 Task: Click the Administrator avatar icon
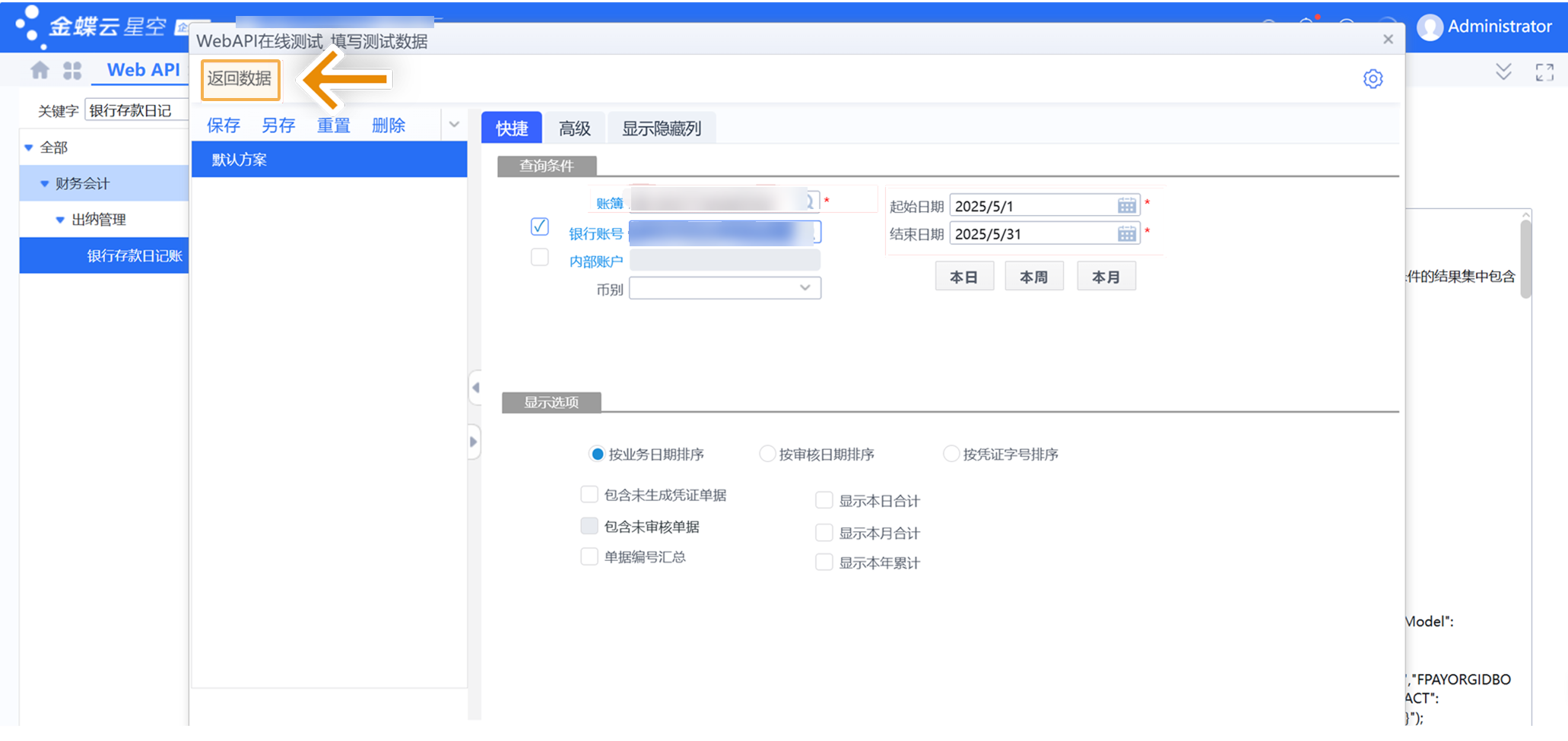pyautogui.click(x=1430, y=27)
